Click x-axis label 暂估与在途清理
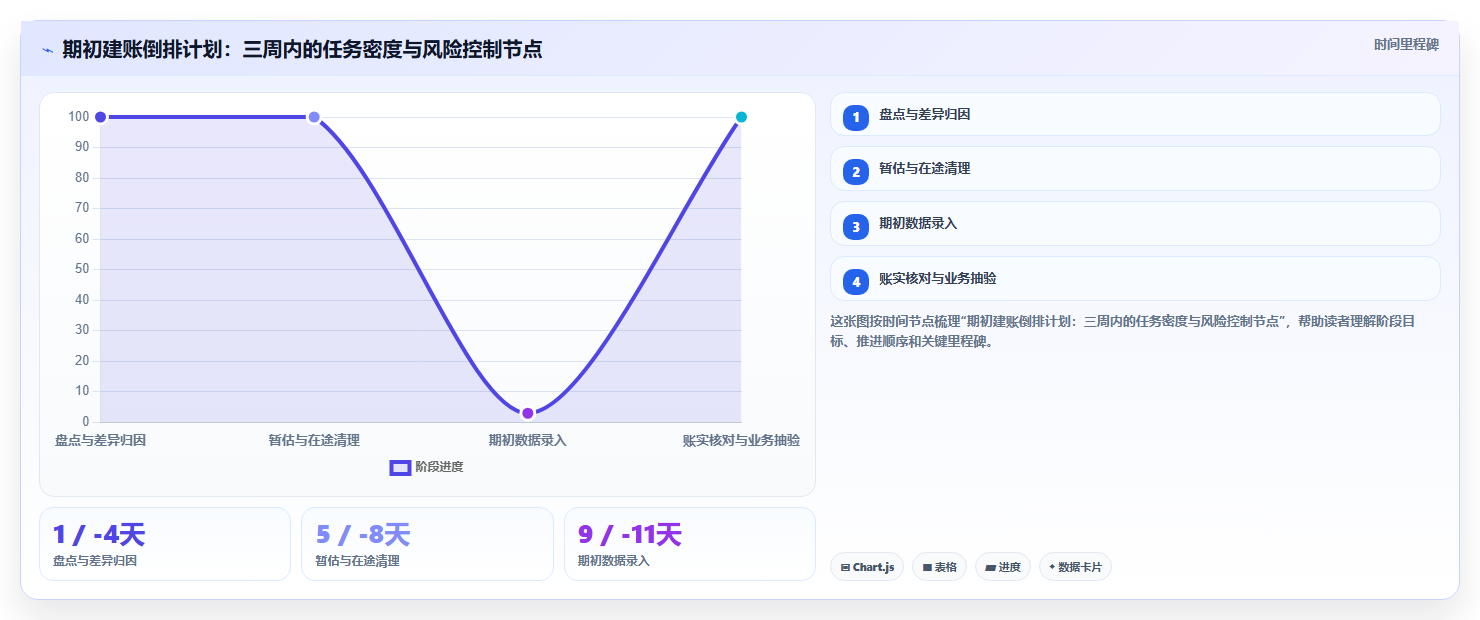 [x=314, y=440]
